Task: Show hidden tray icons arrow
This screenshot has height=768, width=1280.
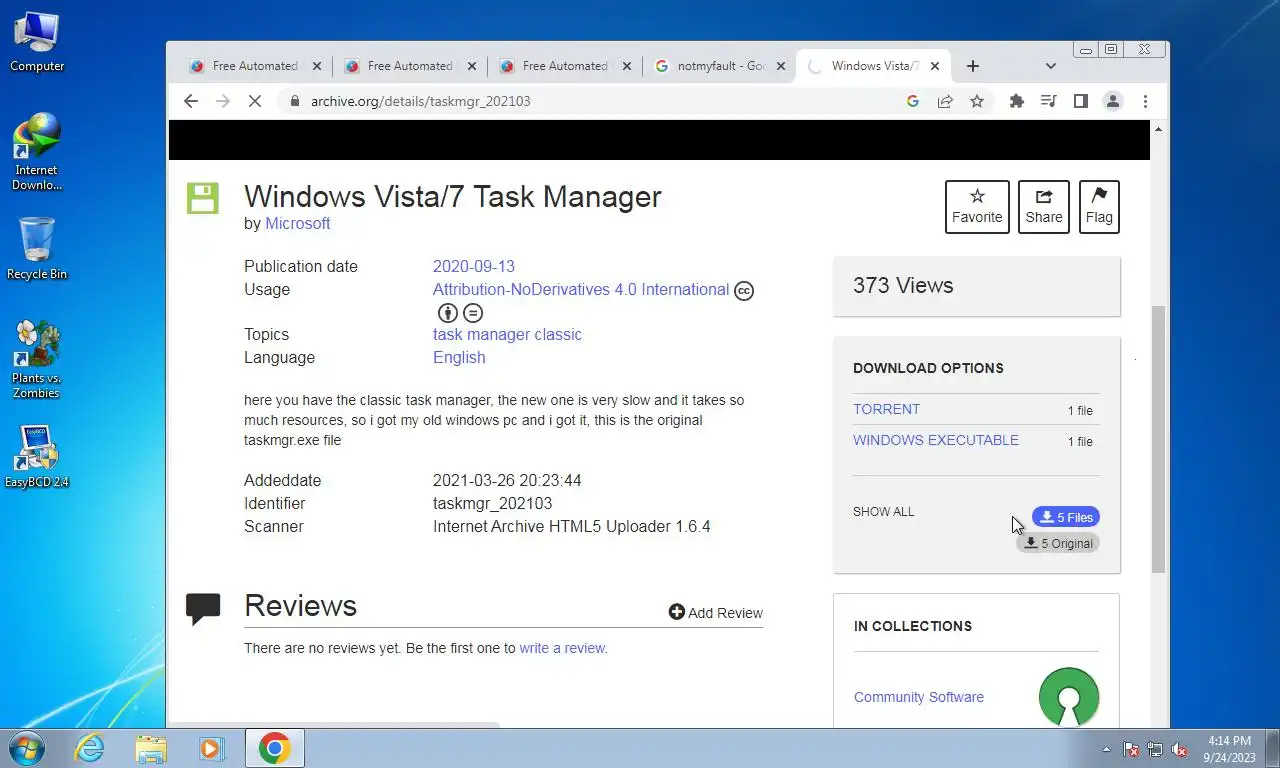Action: (1106, 749)
